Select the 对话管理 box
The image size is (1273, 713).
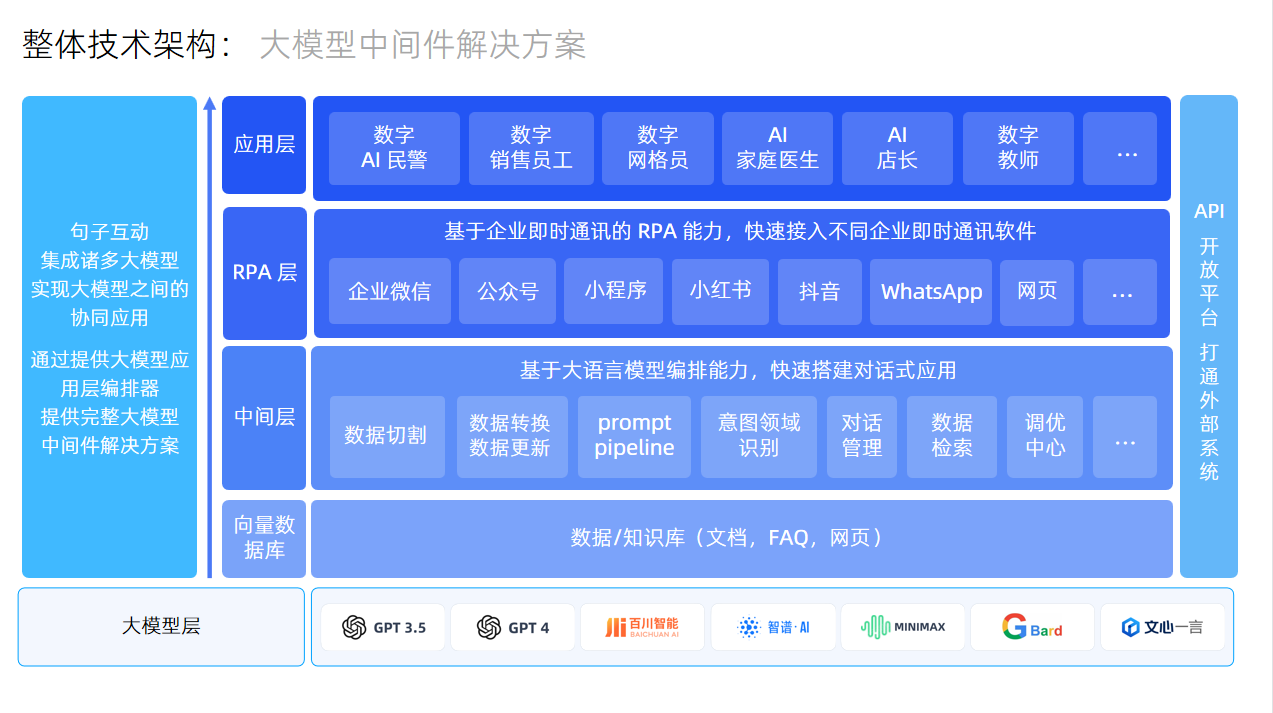pyautogui.click(x=862, y=436)
